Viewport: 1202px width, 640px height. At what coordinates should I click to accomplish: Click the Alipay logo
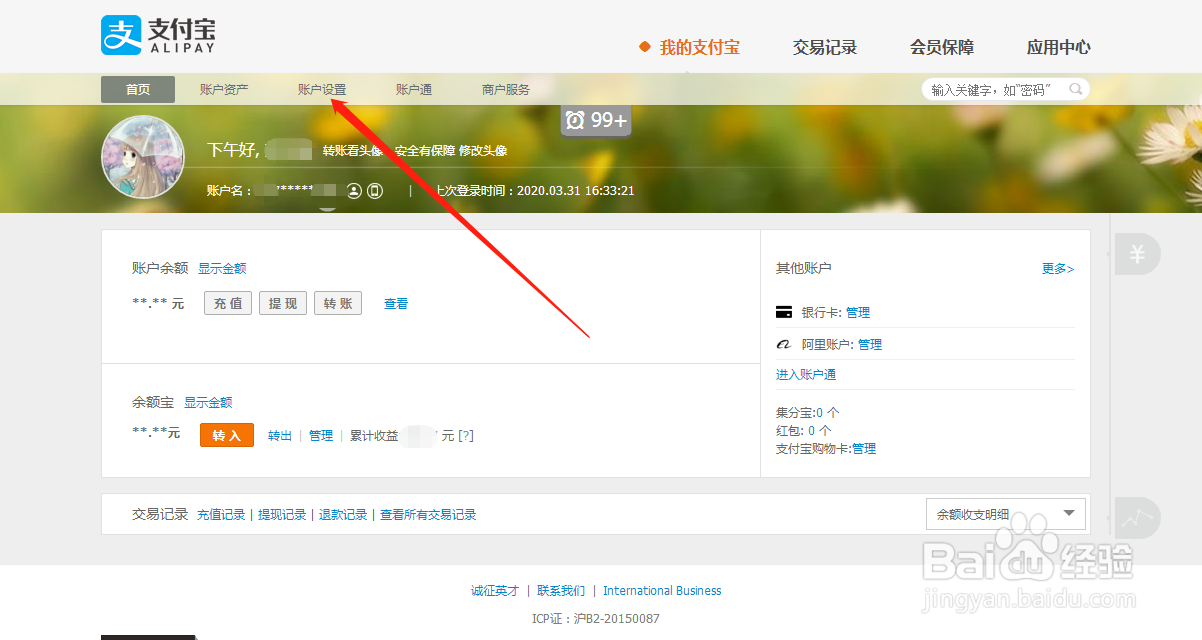(155, 35)
